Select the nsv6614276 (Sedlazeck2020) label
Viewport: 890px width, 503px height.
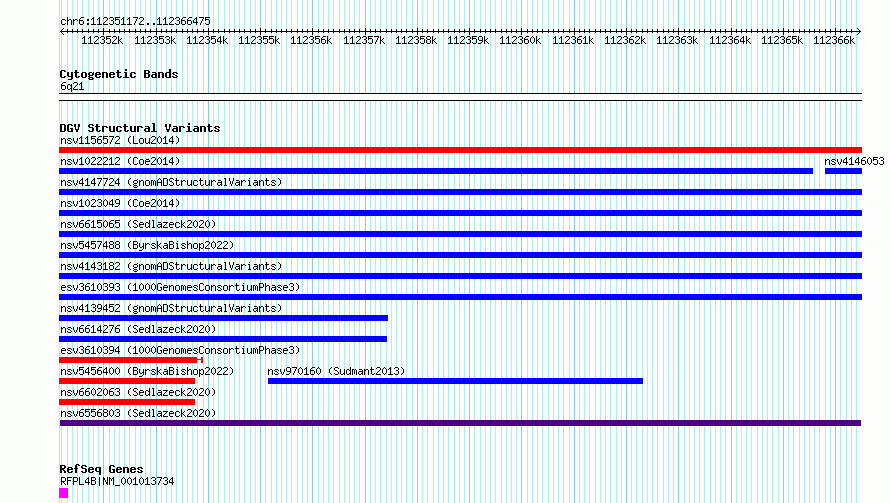pos(138,329)
